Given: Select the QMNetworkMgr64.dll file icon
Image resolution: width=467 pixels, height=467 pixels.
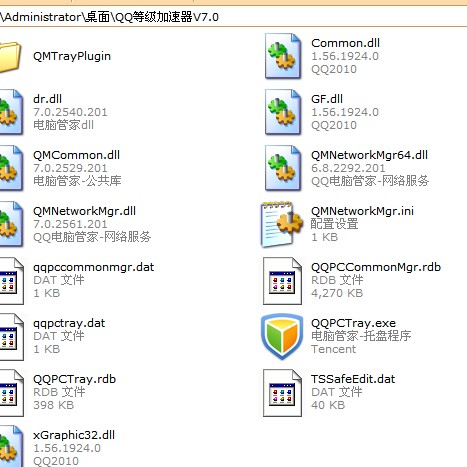Looking at the screenshot, I should pos(283,168).
